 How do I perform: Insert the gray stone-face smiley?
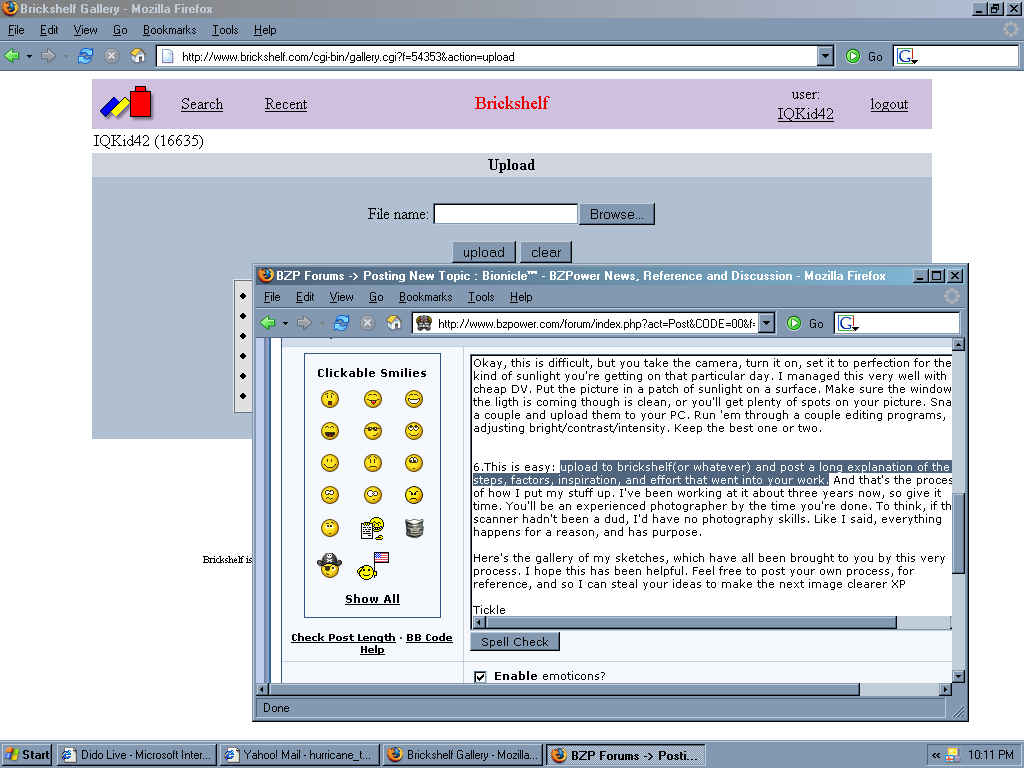pyautogui.click(x=414, y=528)
